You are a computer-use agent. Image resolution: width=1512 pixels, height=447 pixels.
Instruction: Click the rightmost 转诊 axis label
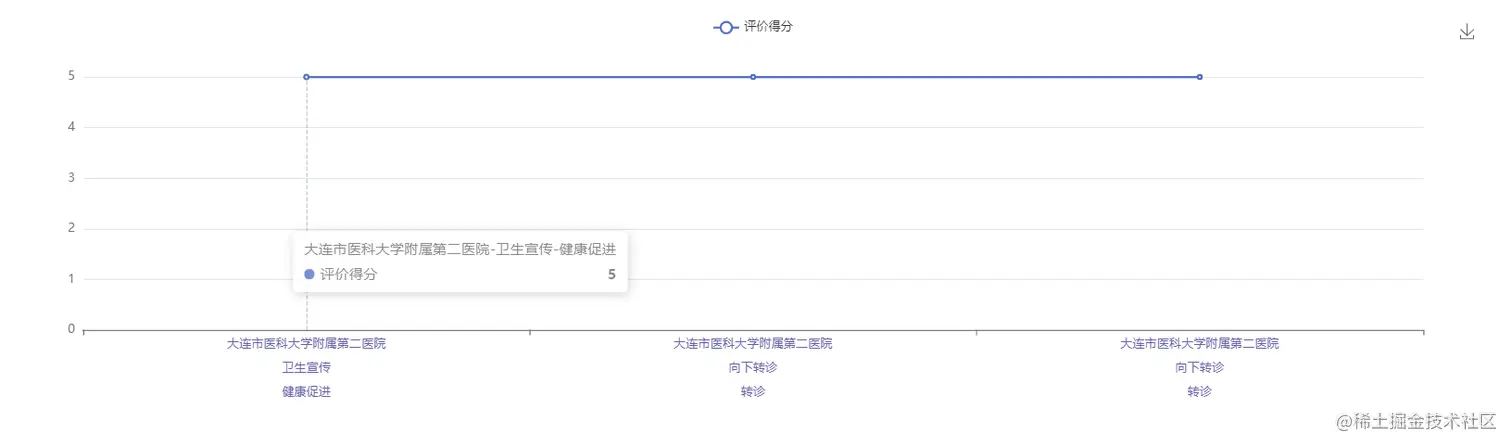click(x=1199, y=392)
